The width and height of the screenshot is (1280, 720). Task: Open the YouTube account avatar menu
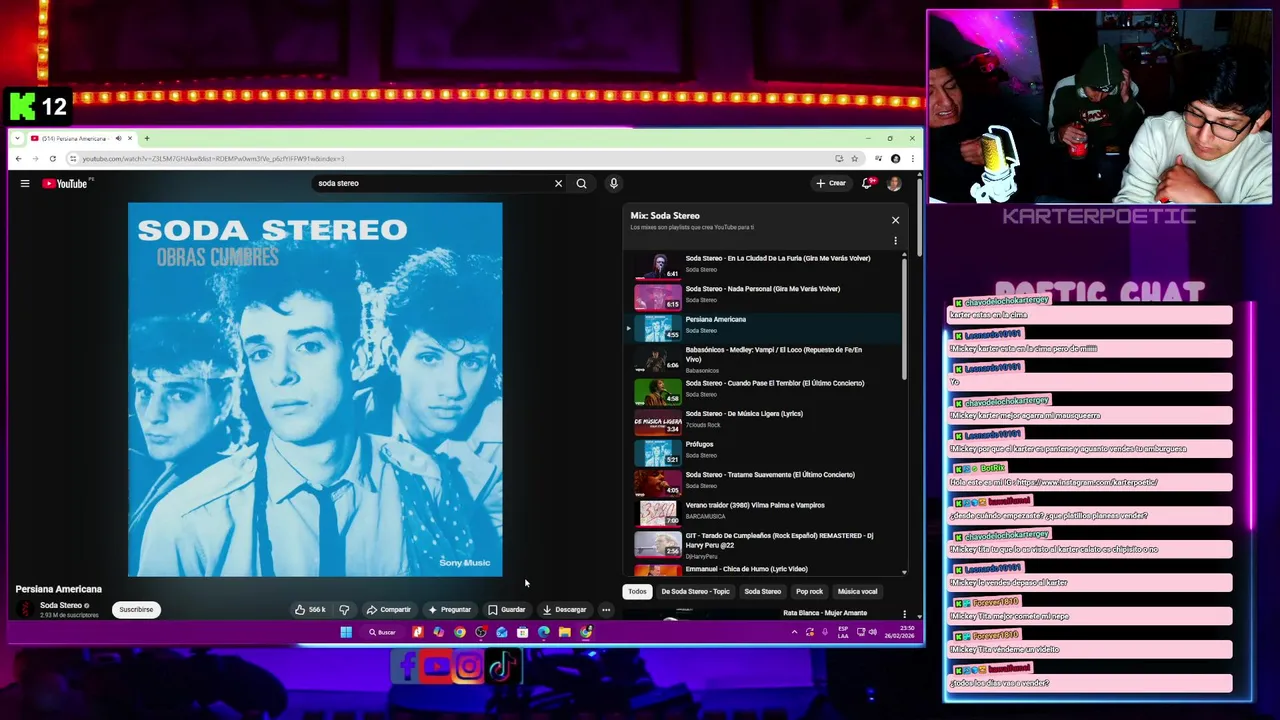(x=894, y=183)
